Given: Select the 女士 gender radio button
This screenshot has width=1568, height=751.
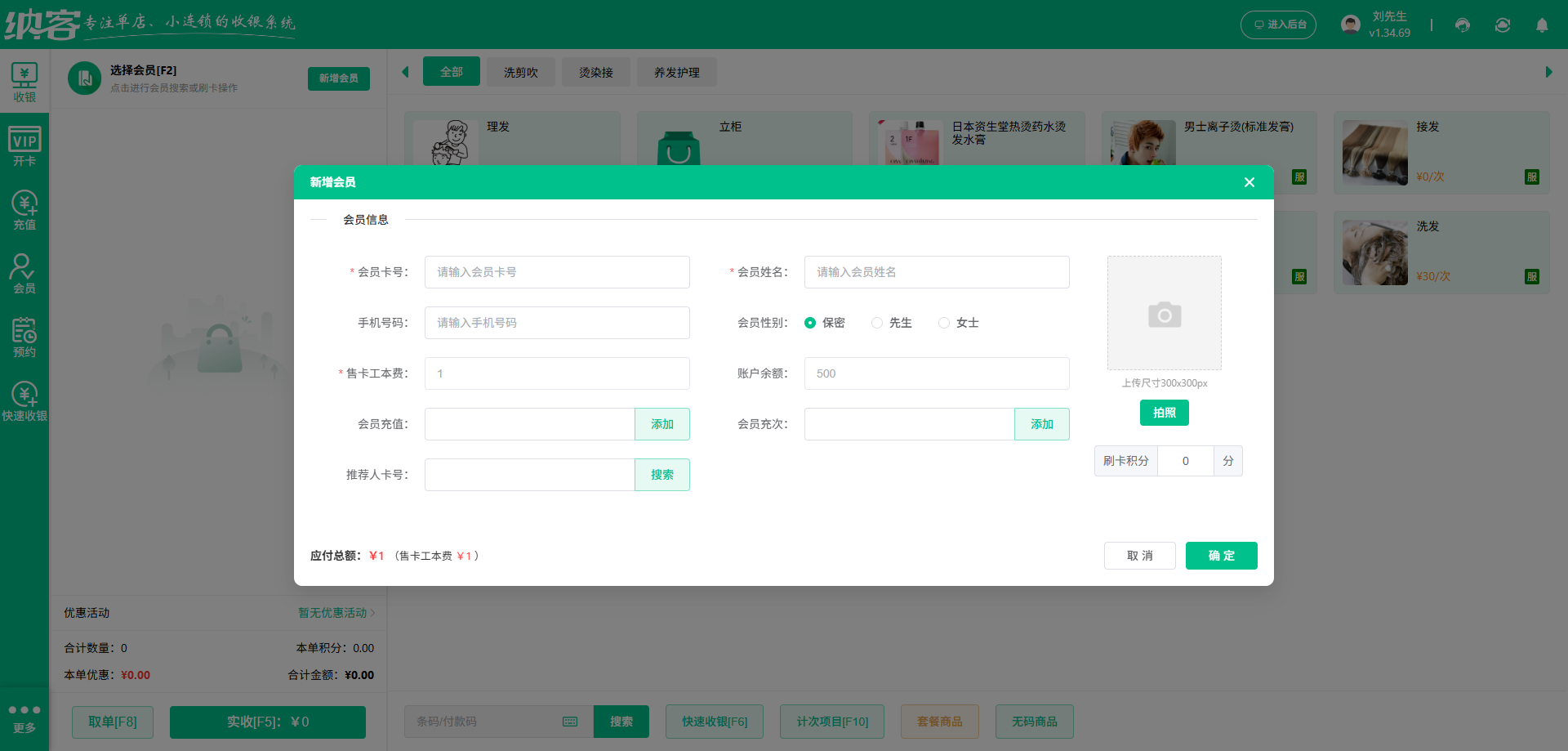Looking at the screenshot, I should tap(944, 323).
